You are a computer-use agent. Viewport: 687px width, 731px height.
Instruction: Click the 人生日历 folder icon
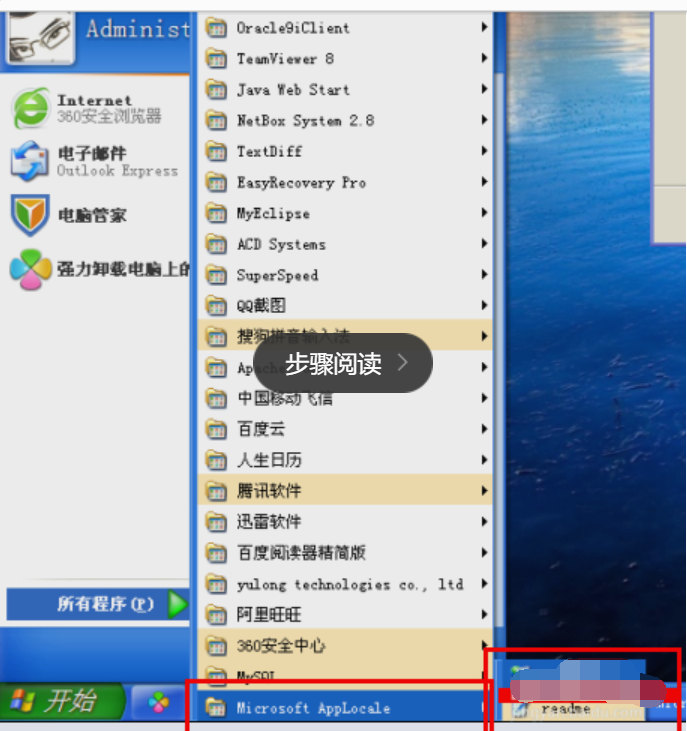click(x=216, y=460)
